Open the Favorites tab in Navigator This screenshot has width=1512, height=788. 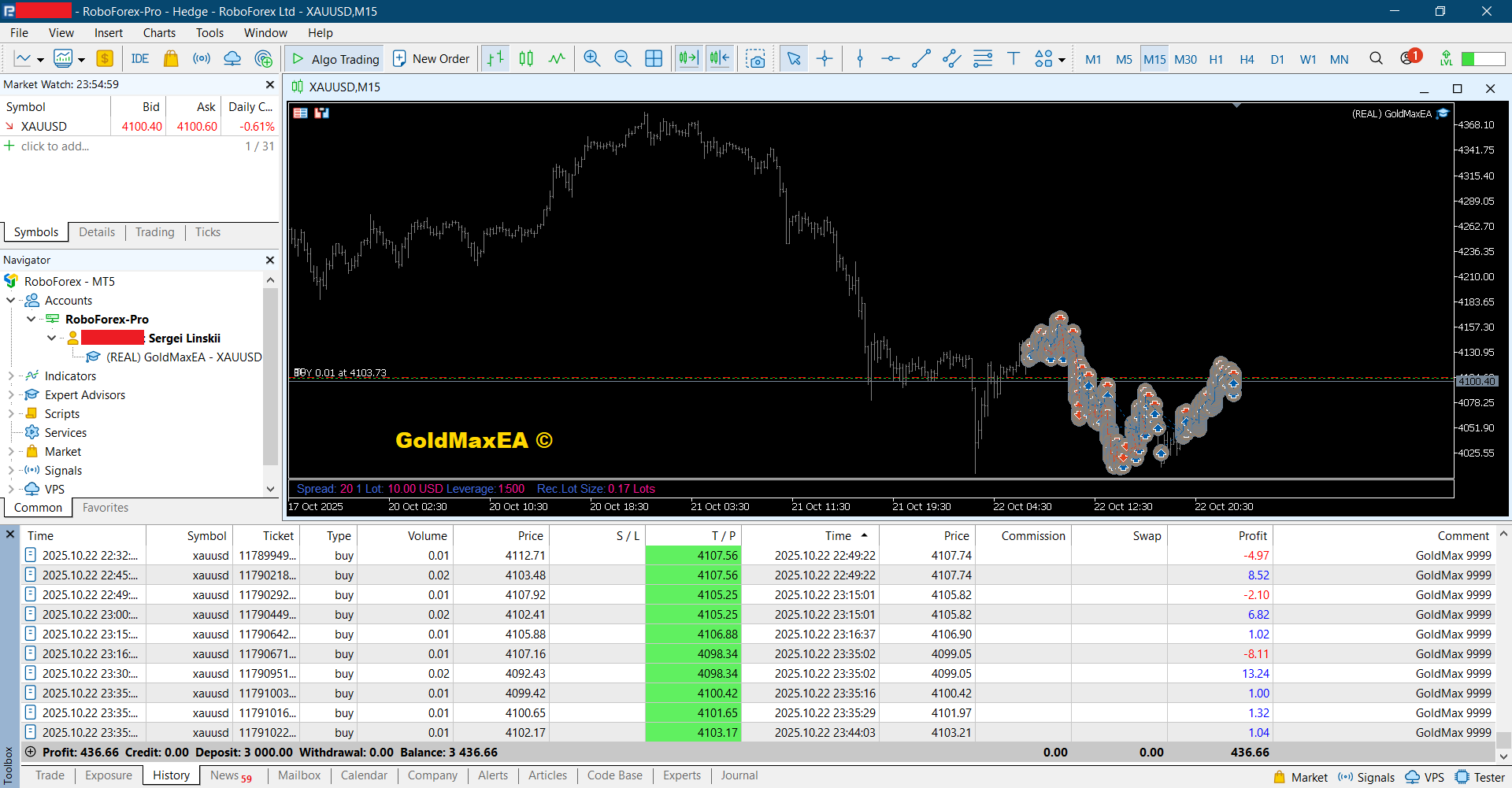(x=106, y=508)
